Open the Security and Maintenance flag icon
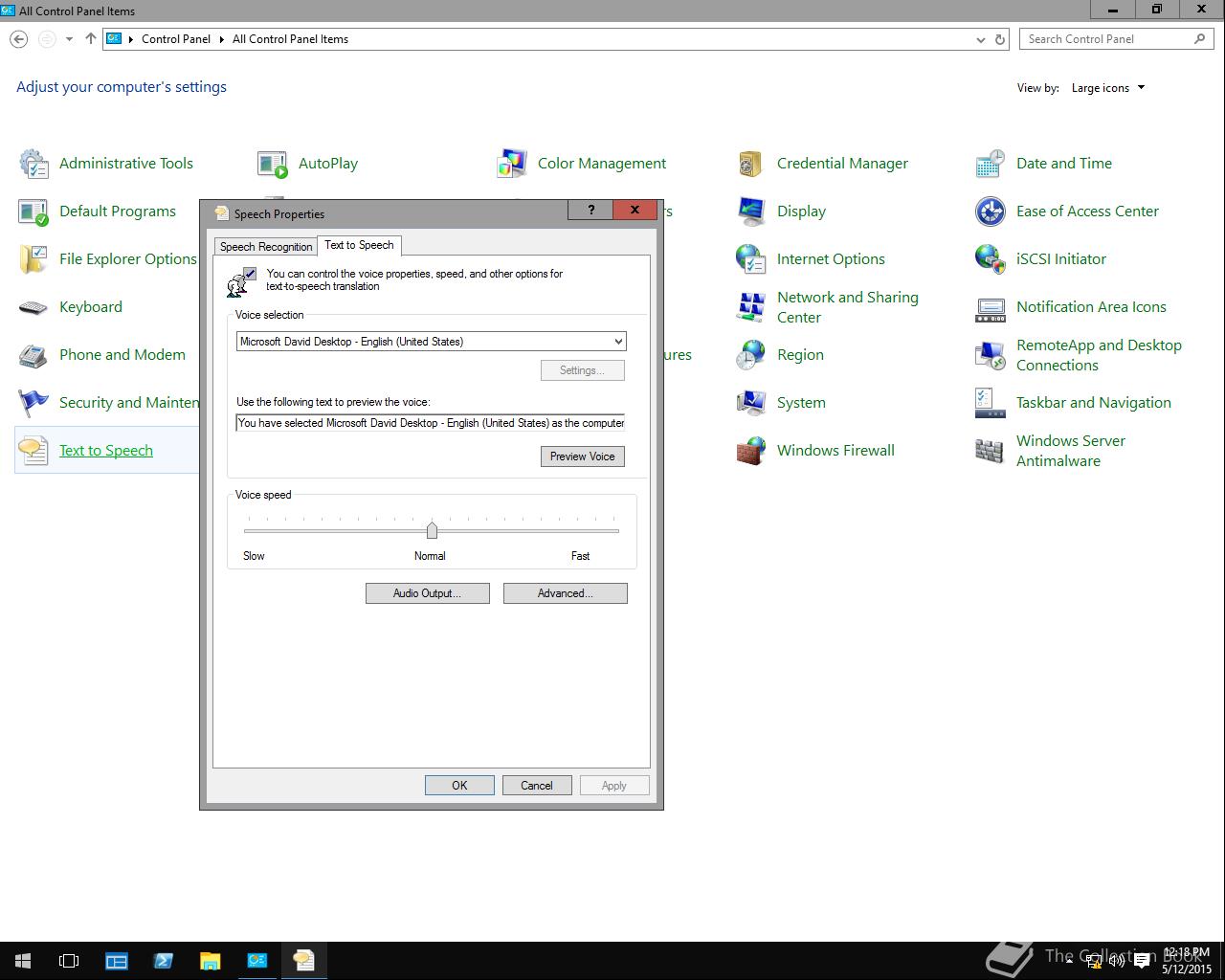Viewport: 1225px width, 980px height. point(33,403)
